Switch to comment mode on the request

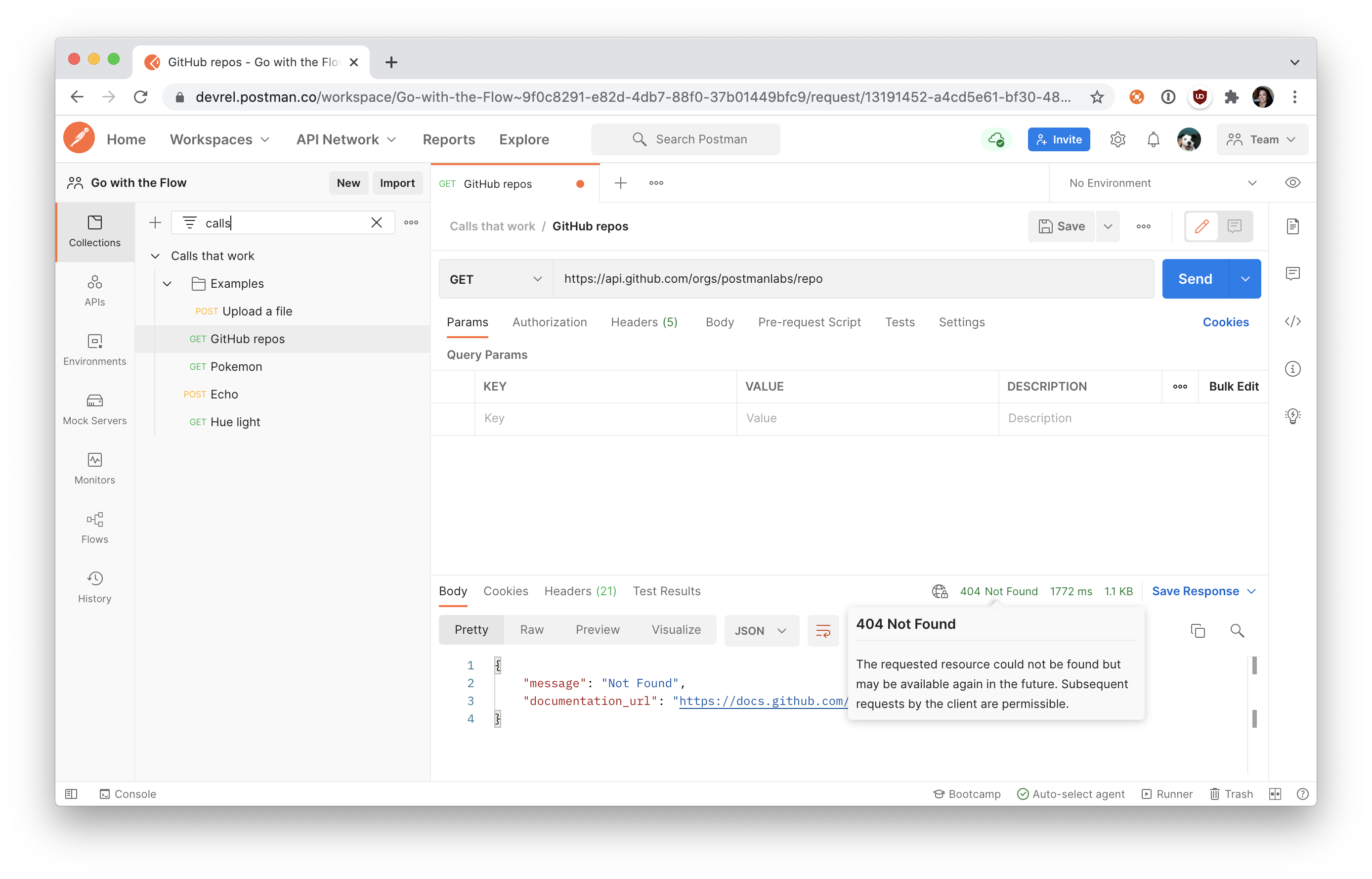point(1235,226)
